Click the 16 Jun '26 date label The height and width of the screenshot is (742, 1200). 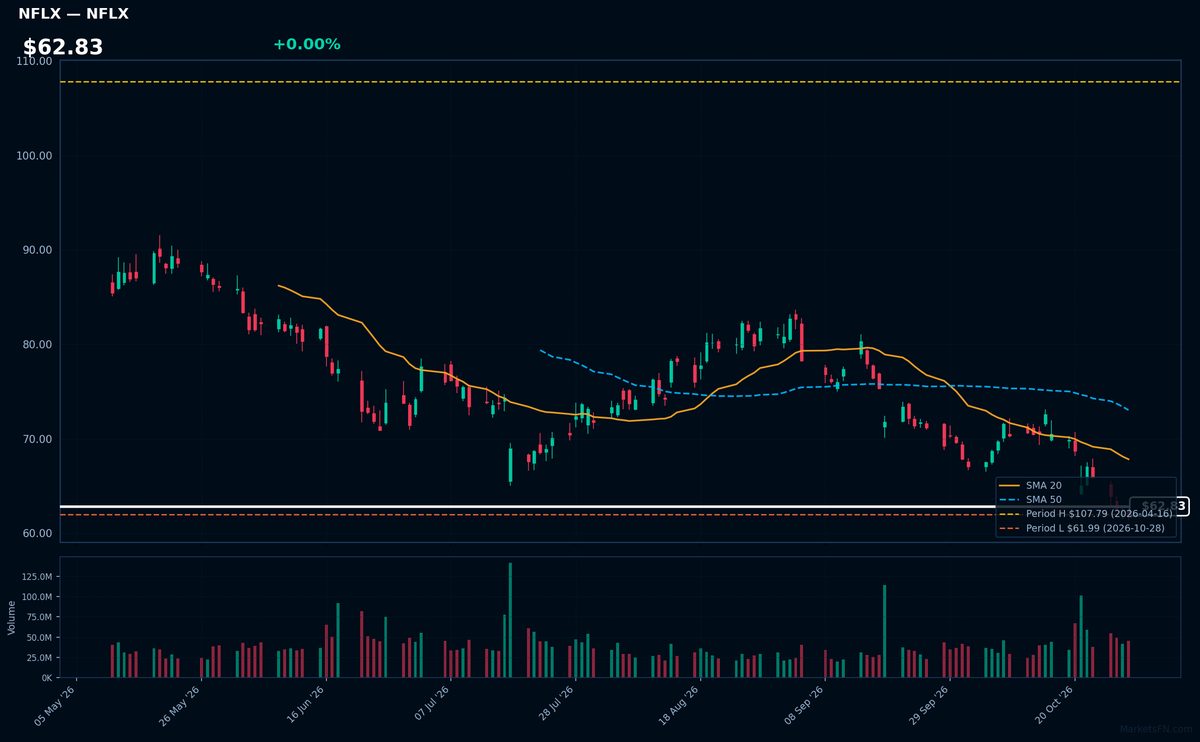tap(304, 704)
